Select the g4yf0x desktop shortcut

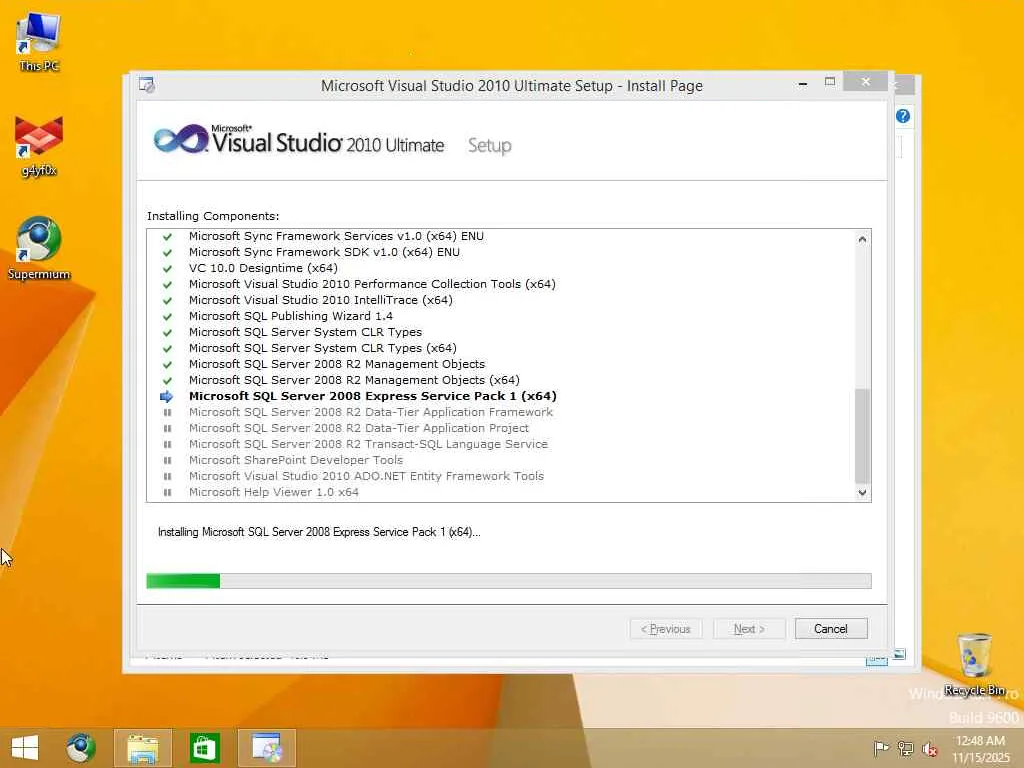pos(39,146)
